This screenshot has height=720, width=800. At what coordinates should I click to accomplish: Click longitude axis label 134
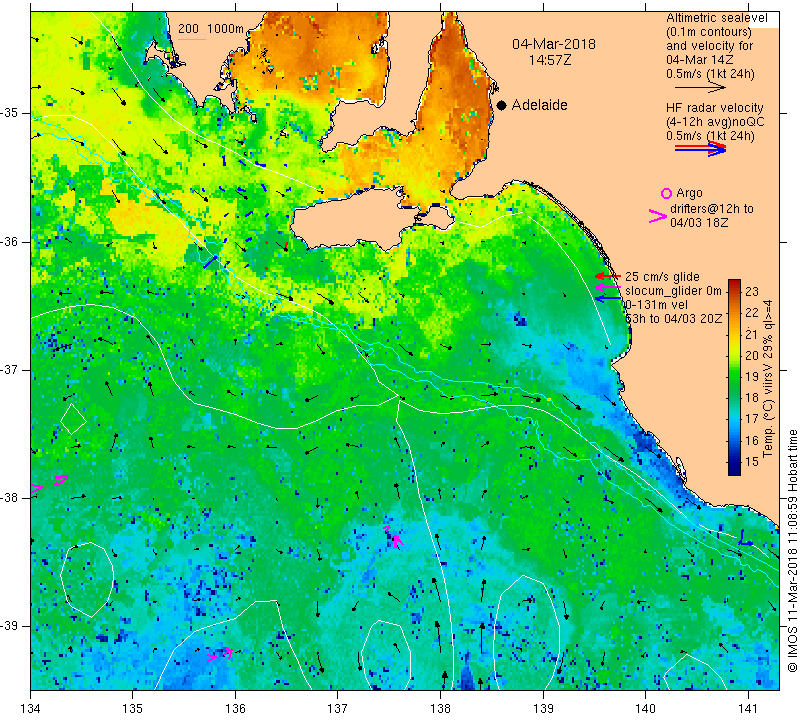tap(31, 709)
